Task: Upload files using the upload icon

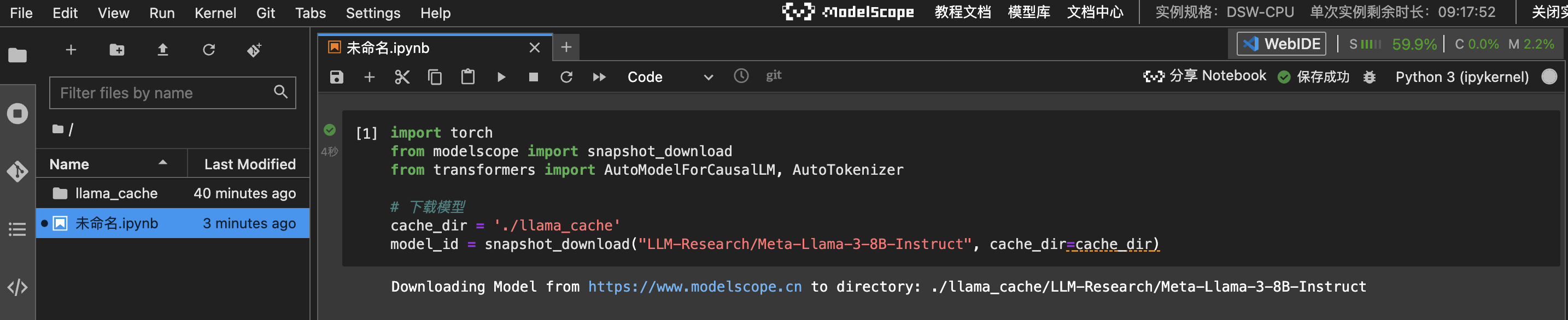Action: click(x=162, y=50)
